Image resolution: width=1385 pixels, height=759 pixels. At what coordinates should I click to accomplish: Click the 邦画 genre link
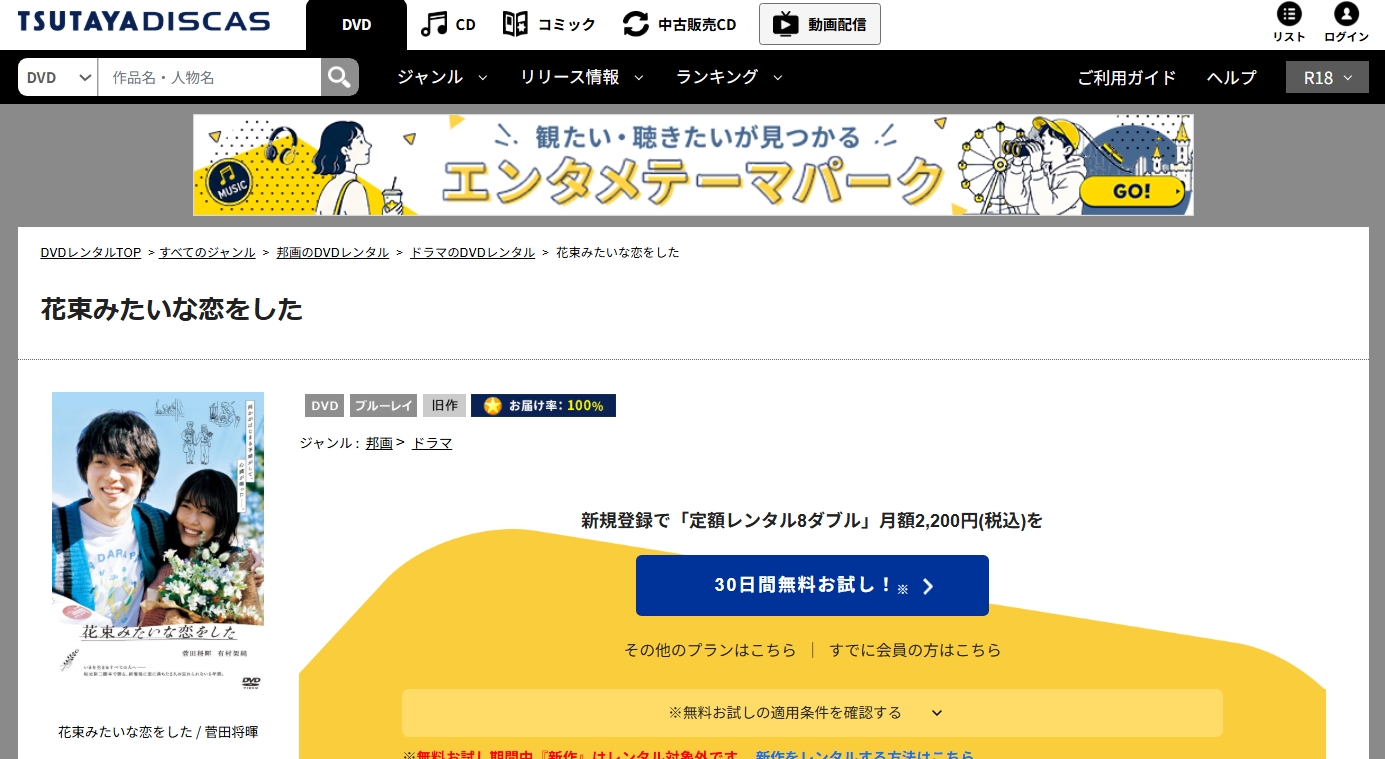(x=379, y=443)
